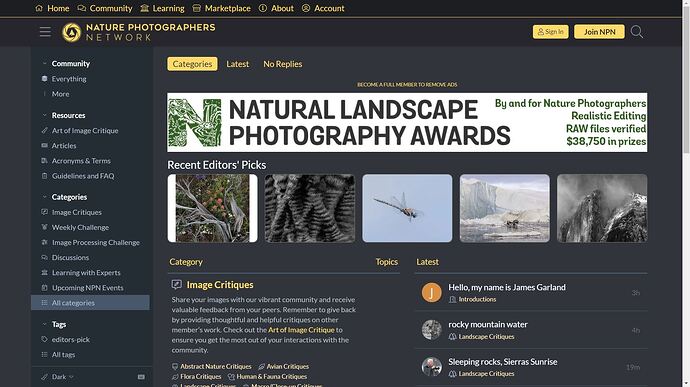
Task: Select All categories in the sidebar
Action: click(90, 302)
